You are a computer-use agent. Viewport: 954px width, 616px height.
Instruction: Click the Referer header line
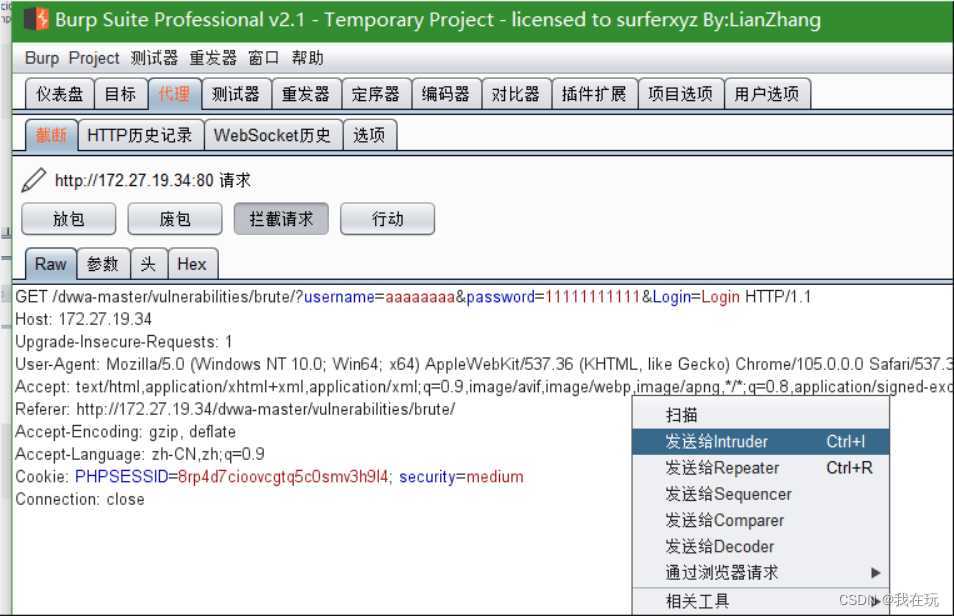click(x=235, y=409)
